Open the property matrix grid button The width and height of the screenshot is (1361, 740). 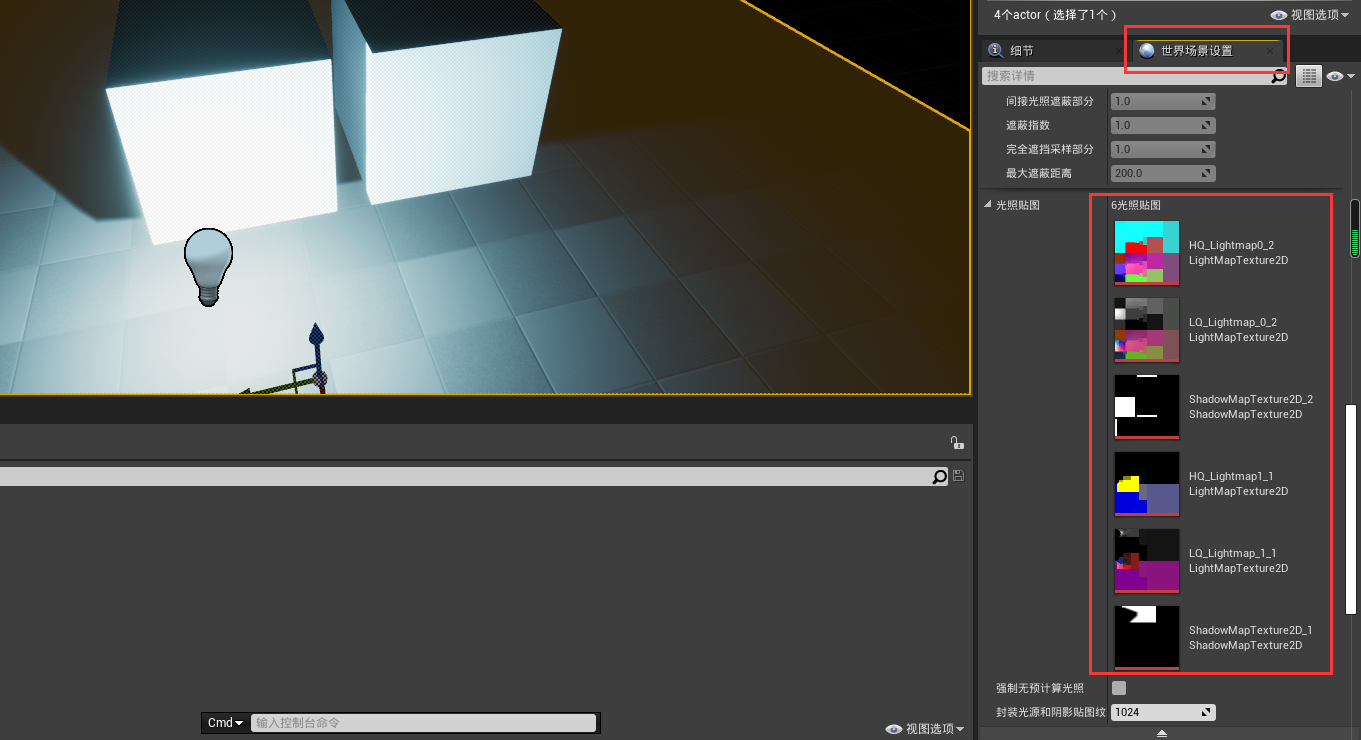tap(1308, 76)
